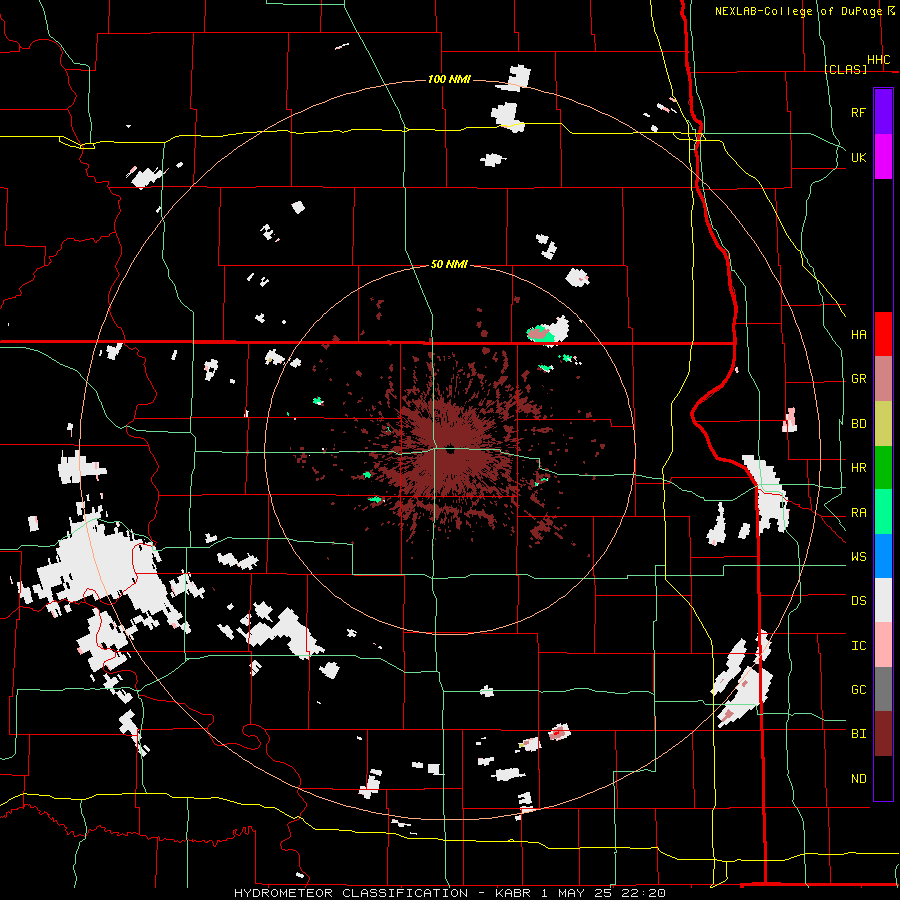The image size is (900, 900).
Task: Click the [CLAS] legend header text
Action: pos(845,69)
